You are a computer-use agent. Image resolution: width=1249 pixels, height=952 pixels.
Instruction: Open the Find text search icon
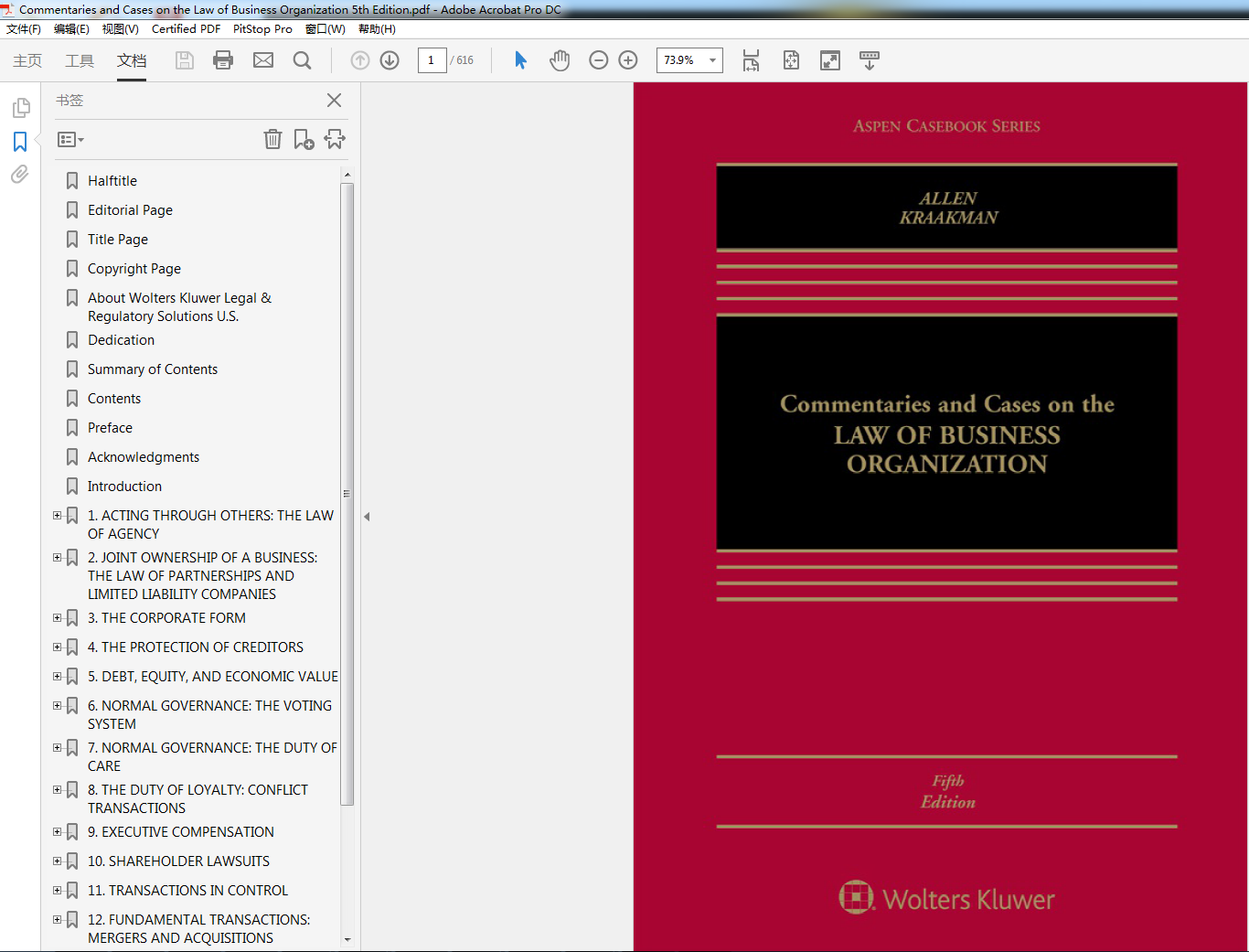302,60
